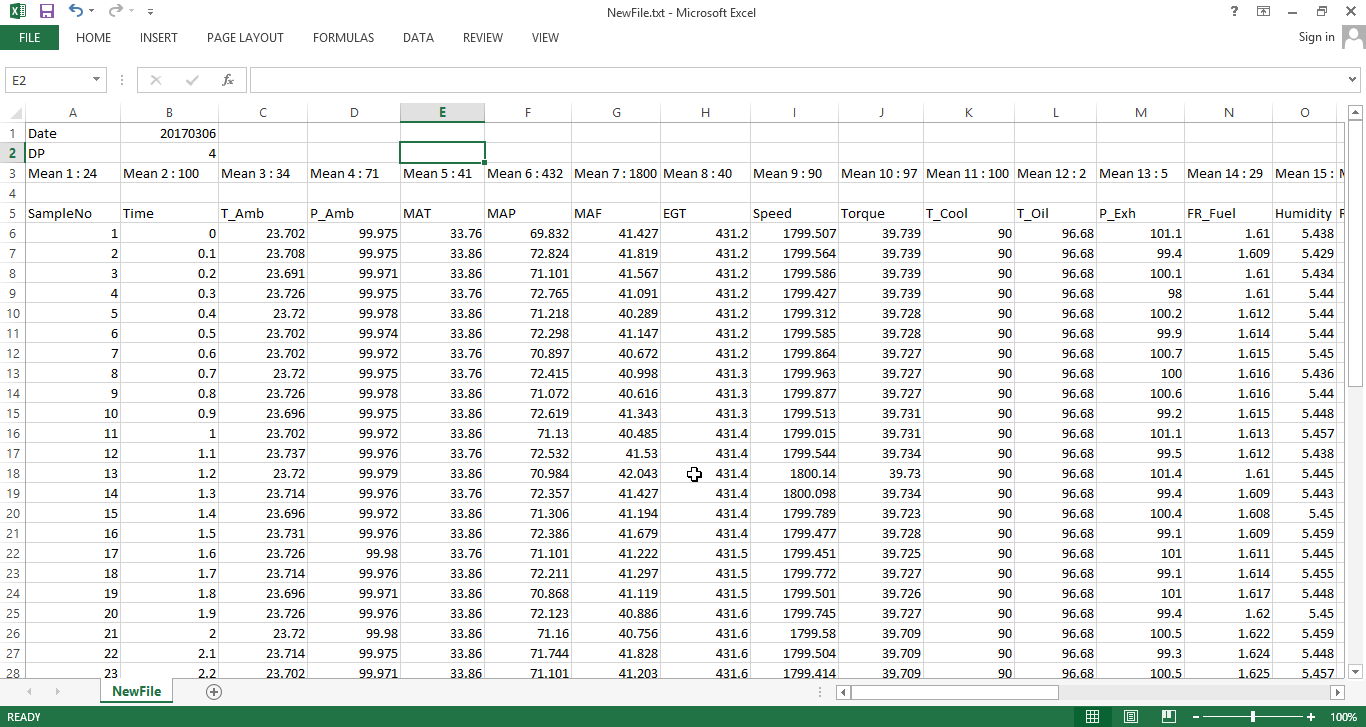Click the Sign in link
Screen dimensions: 1366x727
tap(1316, 37)
